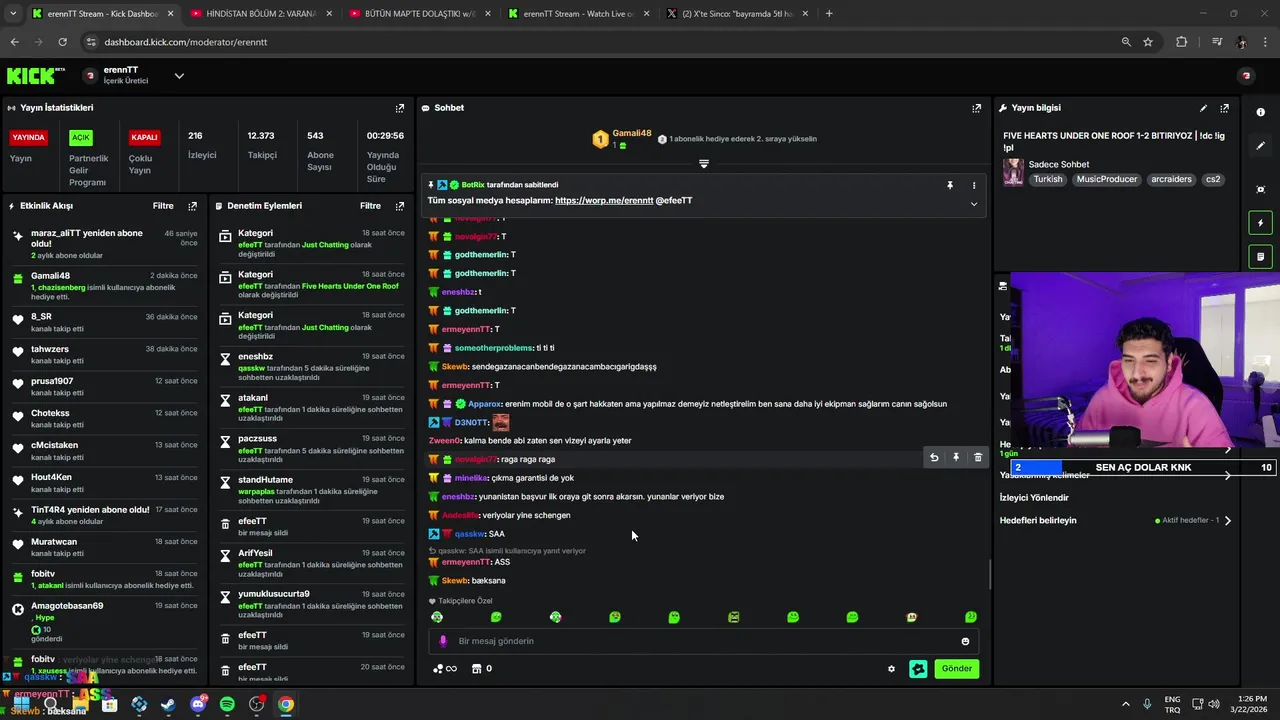This screenshot has width=1280, height=720.
Task: Open the camera capture icon in right sidebar
Action: tap(1261, 189)
